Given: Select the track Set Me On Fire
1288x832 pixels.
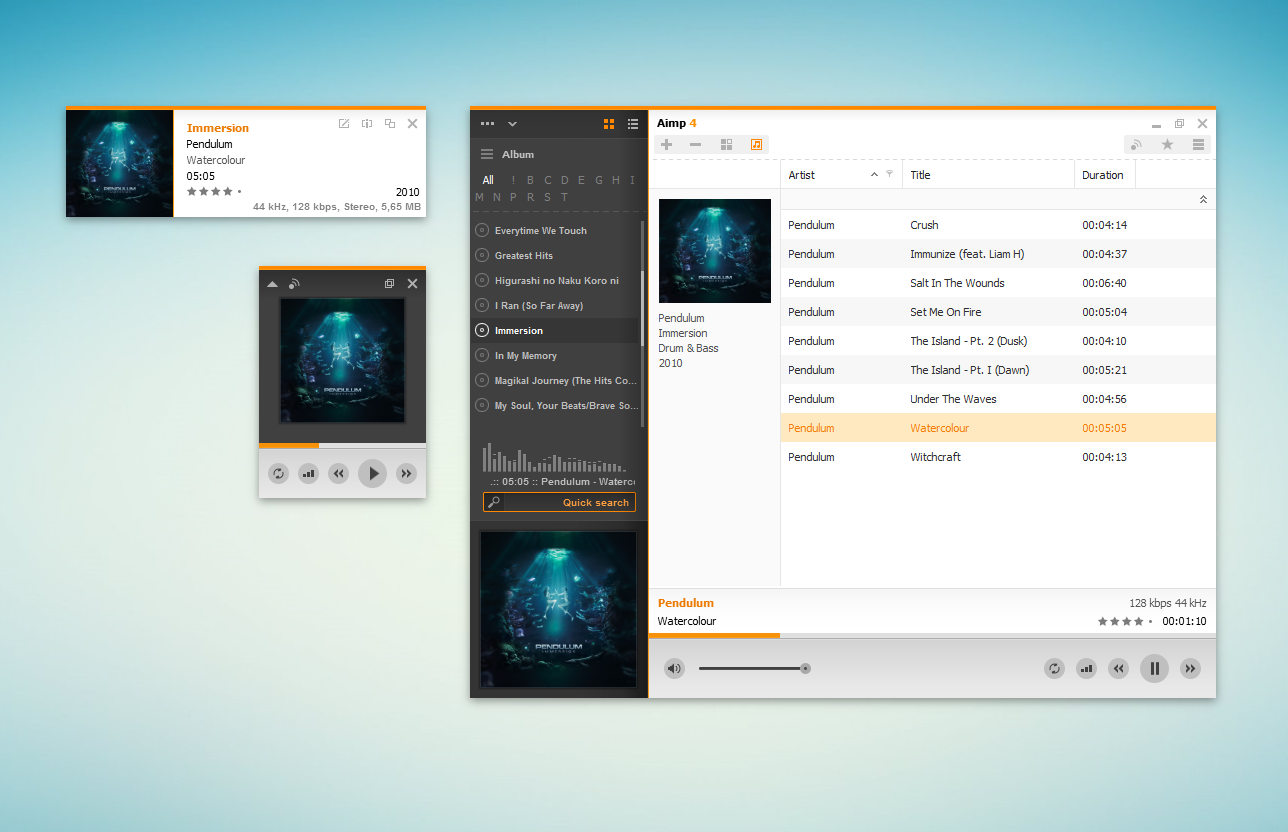Looking at the screenshot, I should (998, 312).
